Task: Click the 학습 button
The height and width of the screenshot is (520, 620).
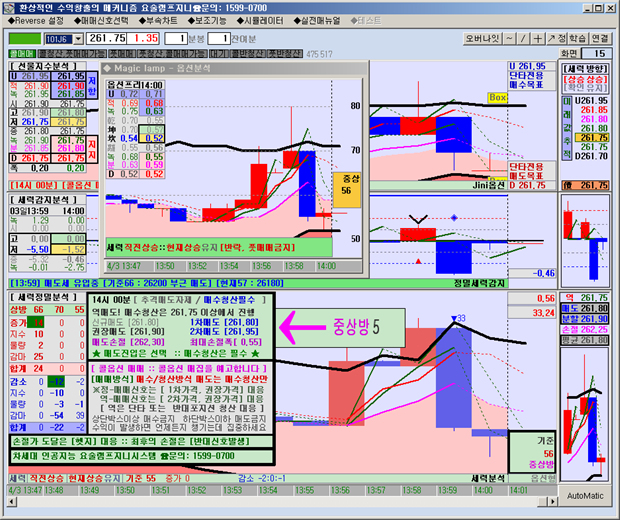Action: click(577, 38)
